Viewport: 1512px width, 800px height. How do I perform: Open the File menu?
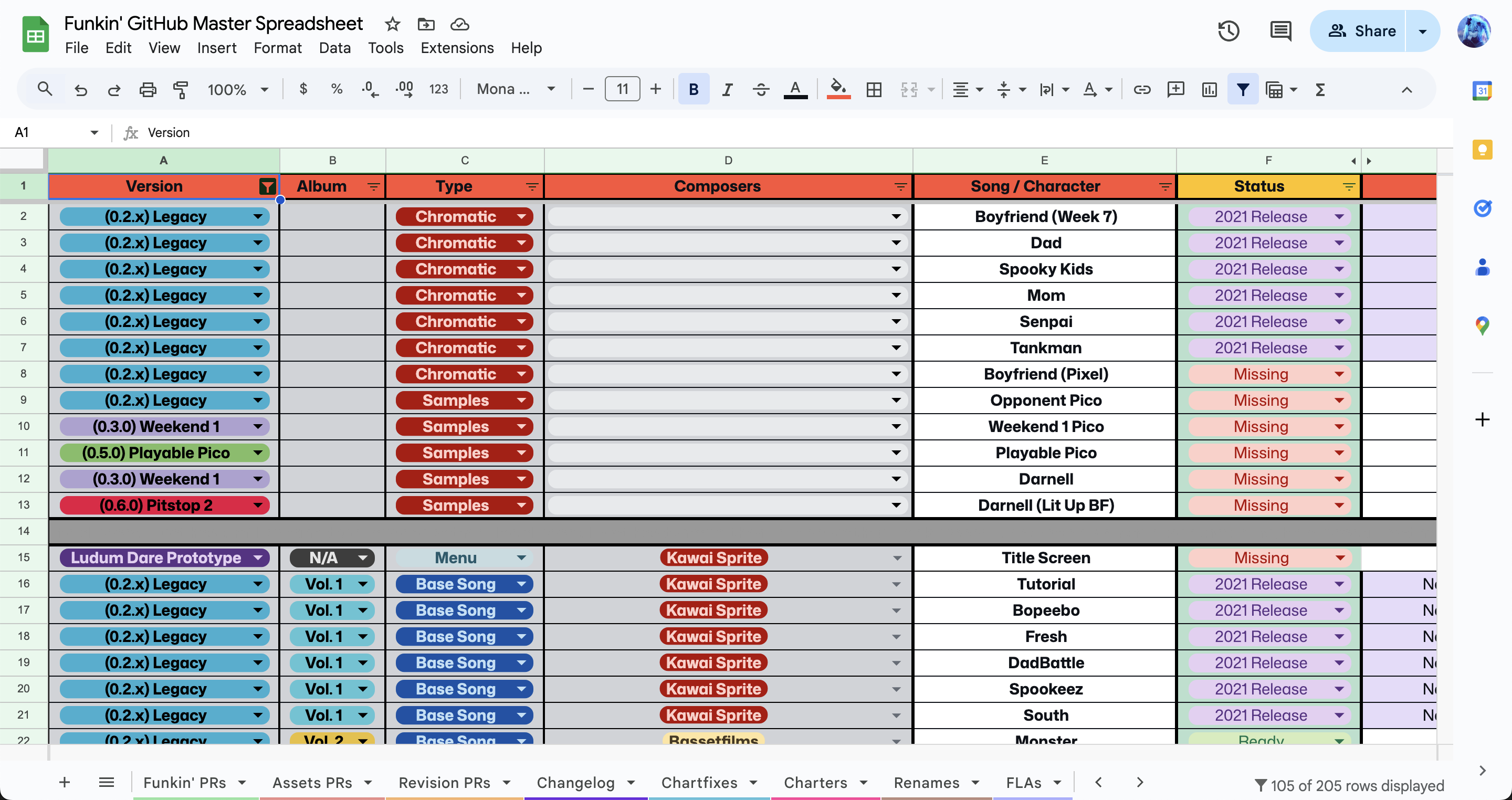pyautogui.click(x=76, y=48)
